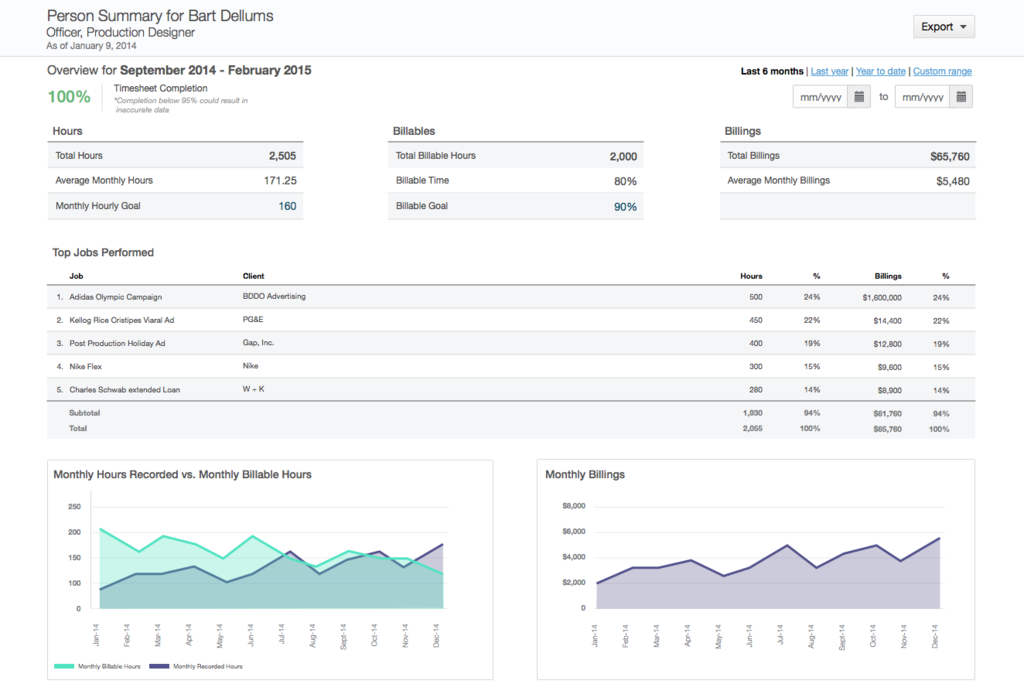The width and height of the screenshot is (1024, 699).
Task: Click the first mm/yyyy date input field
Action: click(822, 96)
